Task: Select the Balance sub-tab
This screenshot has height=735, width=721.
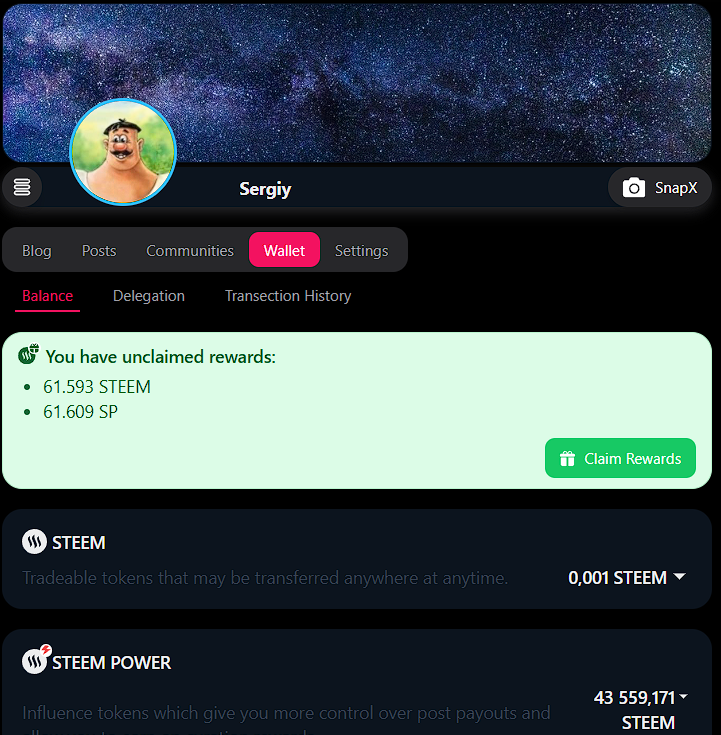Action: 47,296
